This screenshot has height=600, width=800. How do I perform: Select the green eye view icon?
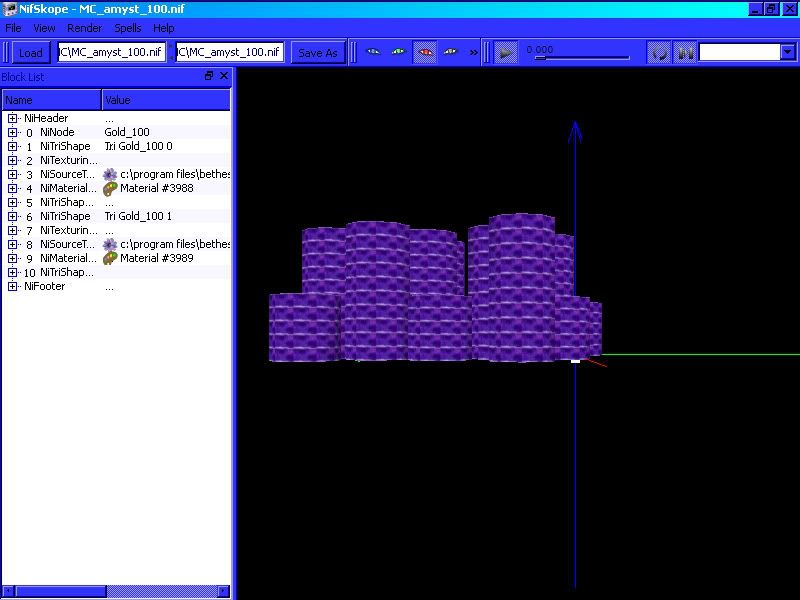pyautogui.click(x=398, y=52)
